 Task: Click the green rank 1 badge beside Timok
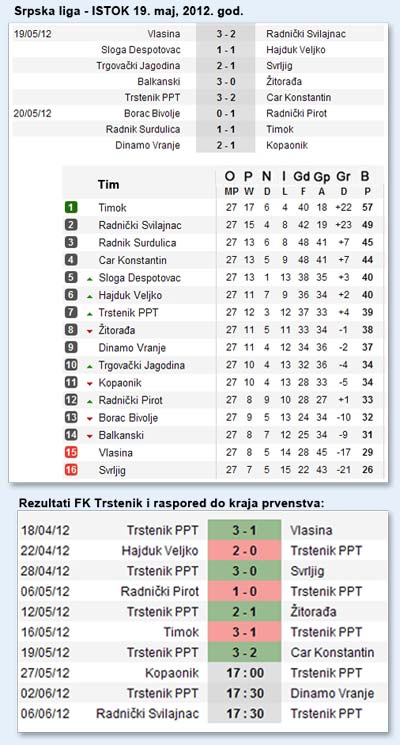(71, 207)
